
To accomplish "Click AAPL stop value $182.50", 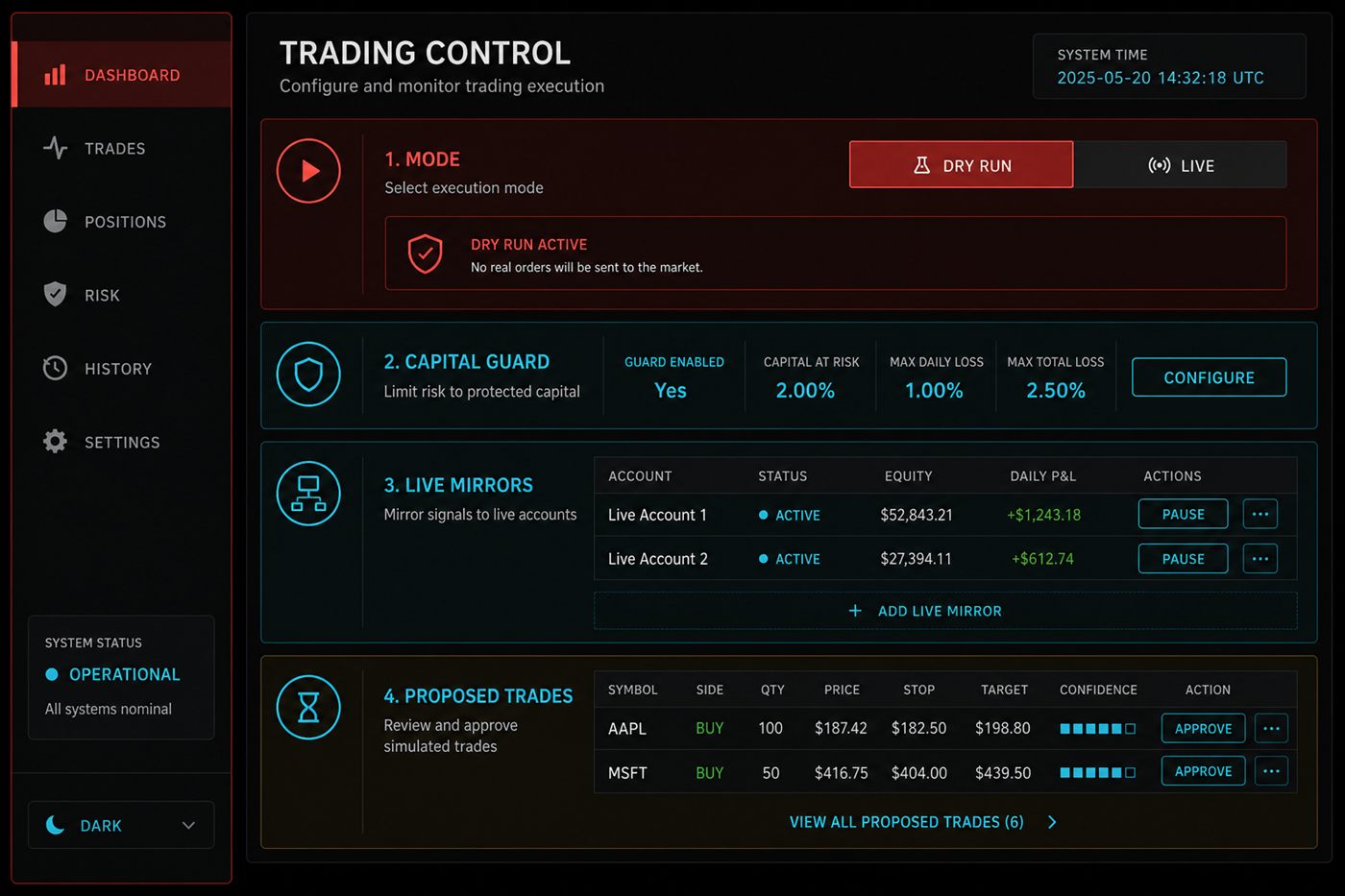I will click(x=918, y=729).
